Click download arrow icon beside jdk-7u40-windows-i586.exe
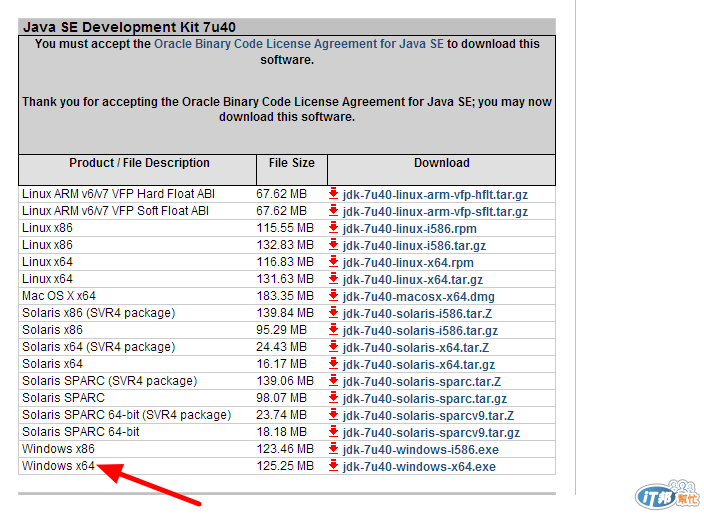704x516 pixels. click(333, 449)
